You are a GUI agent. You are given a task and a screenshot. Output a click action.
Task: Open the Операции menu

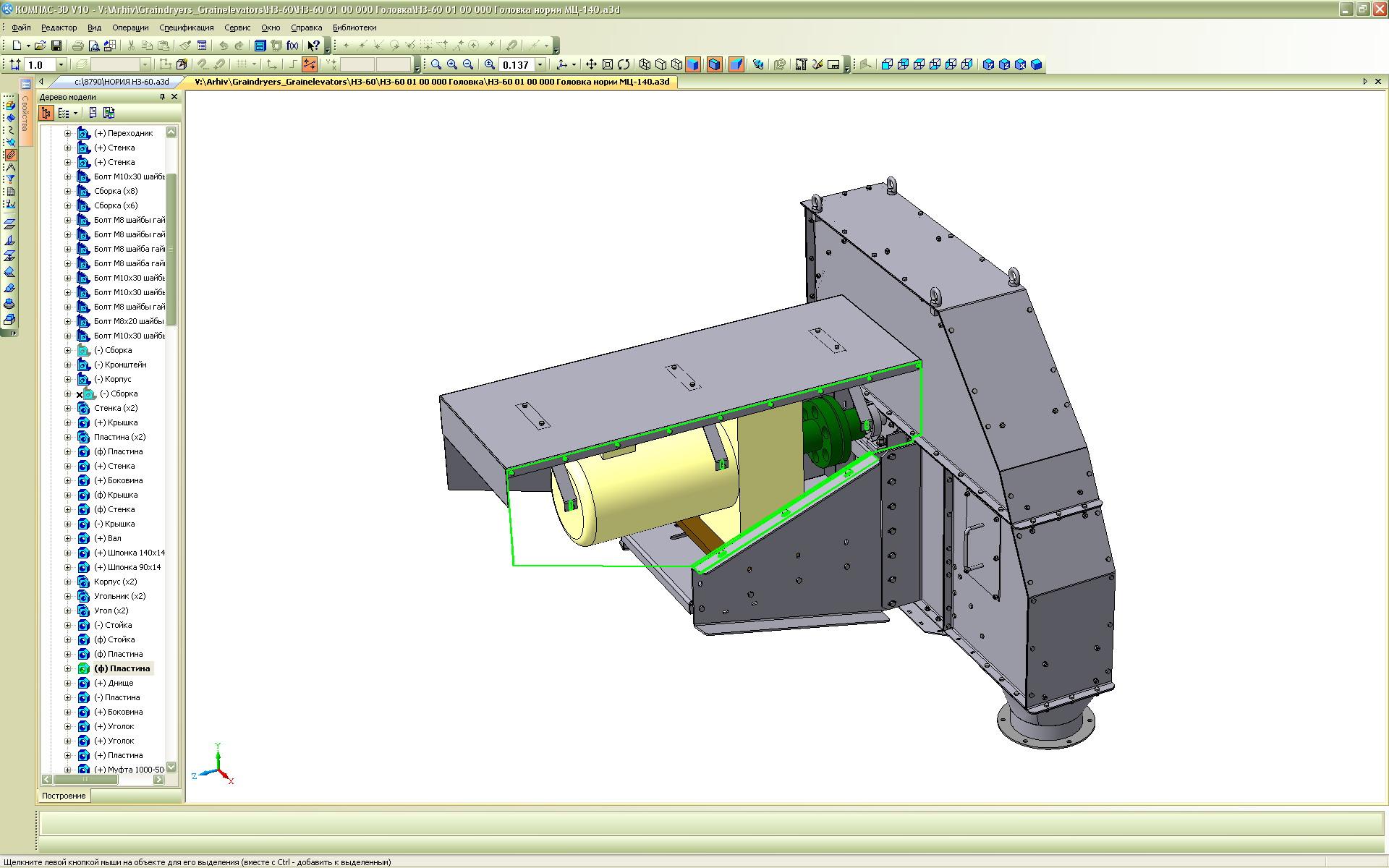pyautogui.click(x=130, y=27)
